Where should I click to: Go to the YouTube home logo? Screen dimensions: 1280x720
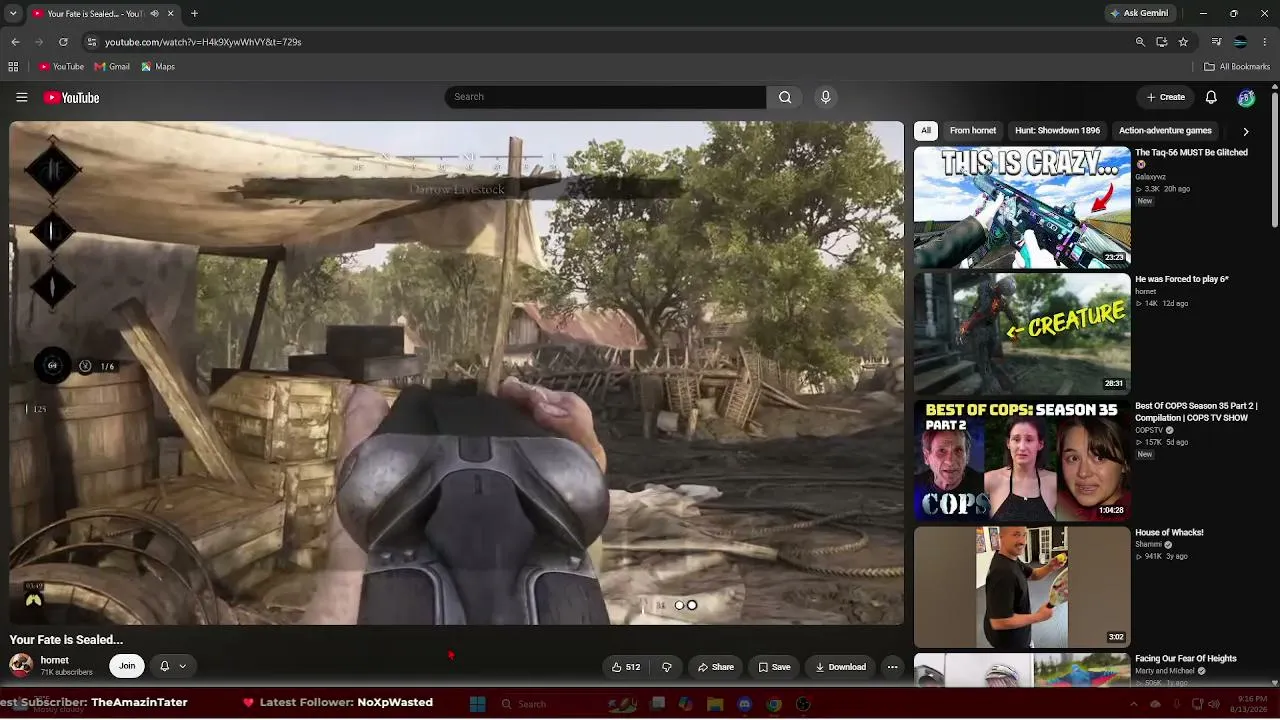pyautogui.click(x=71, y=97)
